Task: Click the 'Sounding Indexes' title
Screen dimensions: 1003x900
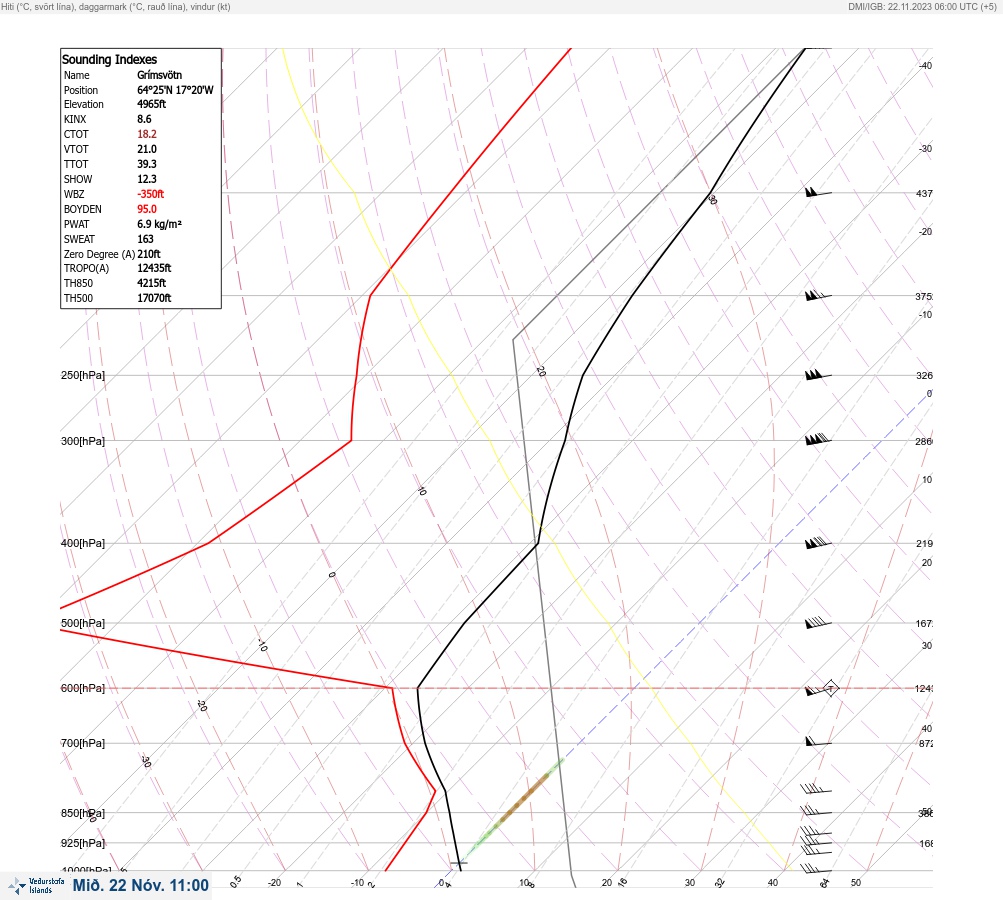Action: (x=109, y=59)
